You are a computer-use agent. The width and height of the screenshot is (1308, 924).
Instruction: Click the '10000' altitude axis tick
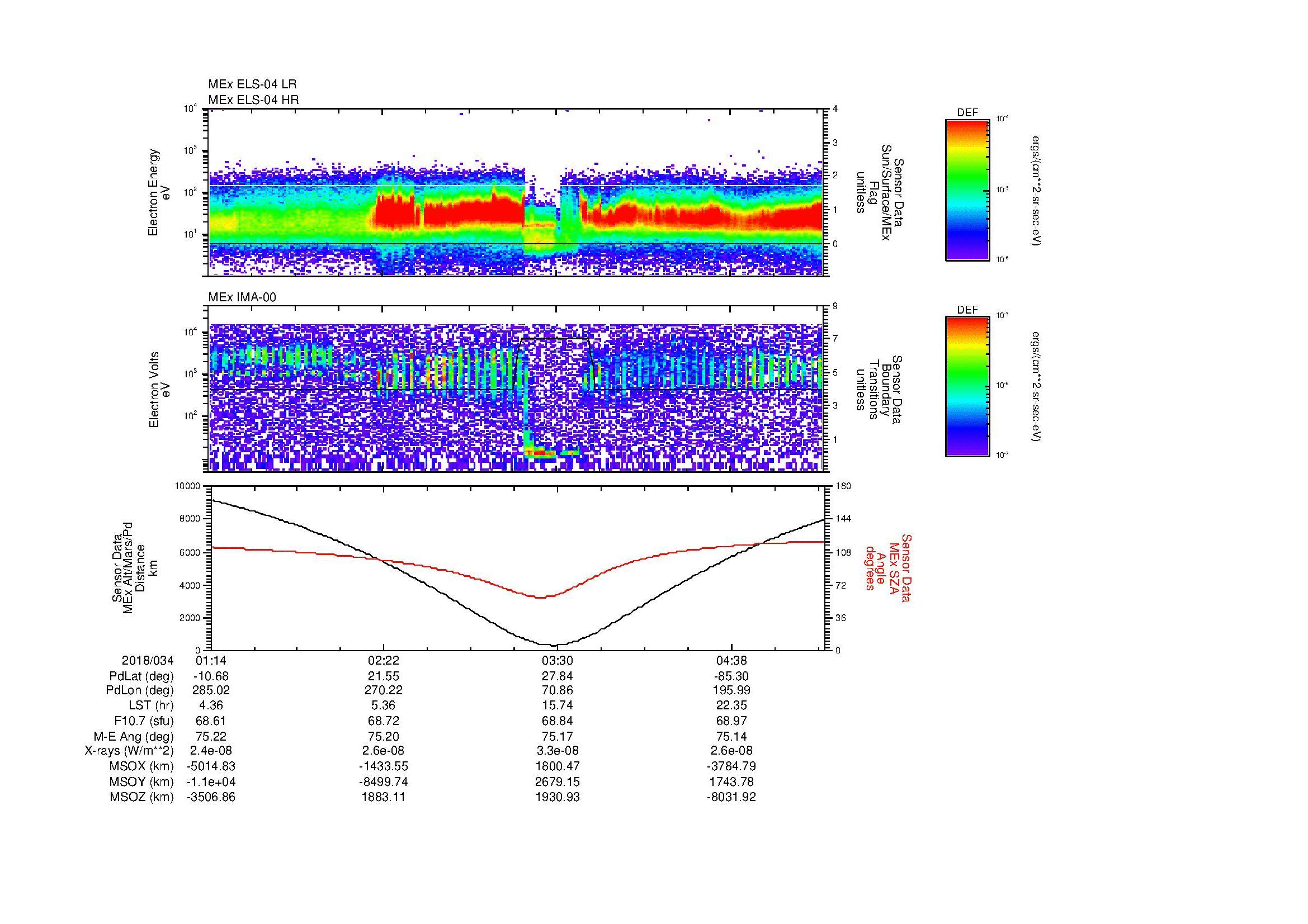(187, 486)
